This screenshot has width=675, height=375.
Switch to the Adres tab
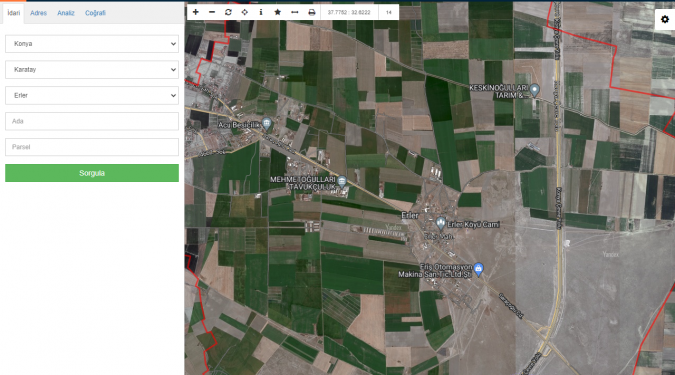pyautogui.click(x=38, y=13)
